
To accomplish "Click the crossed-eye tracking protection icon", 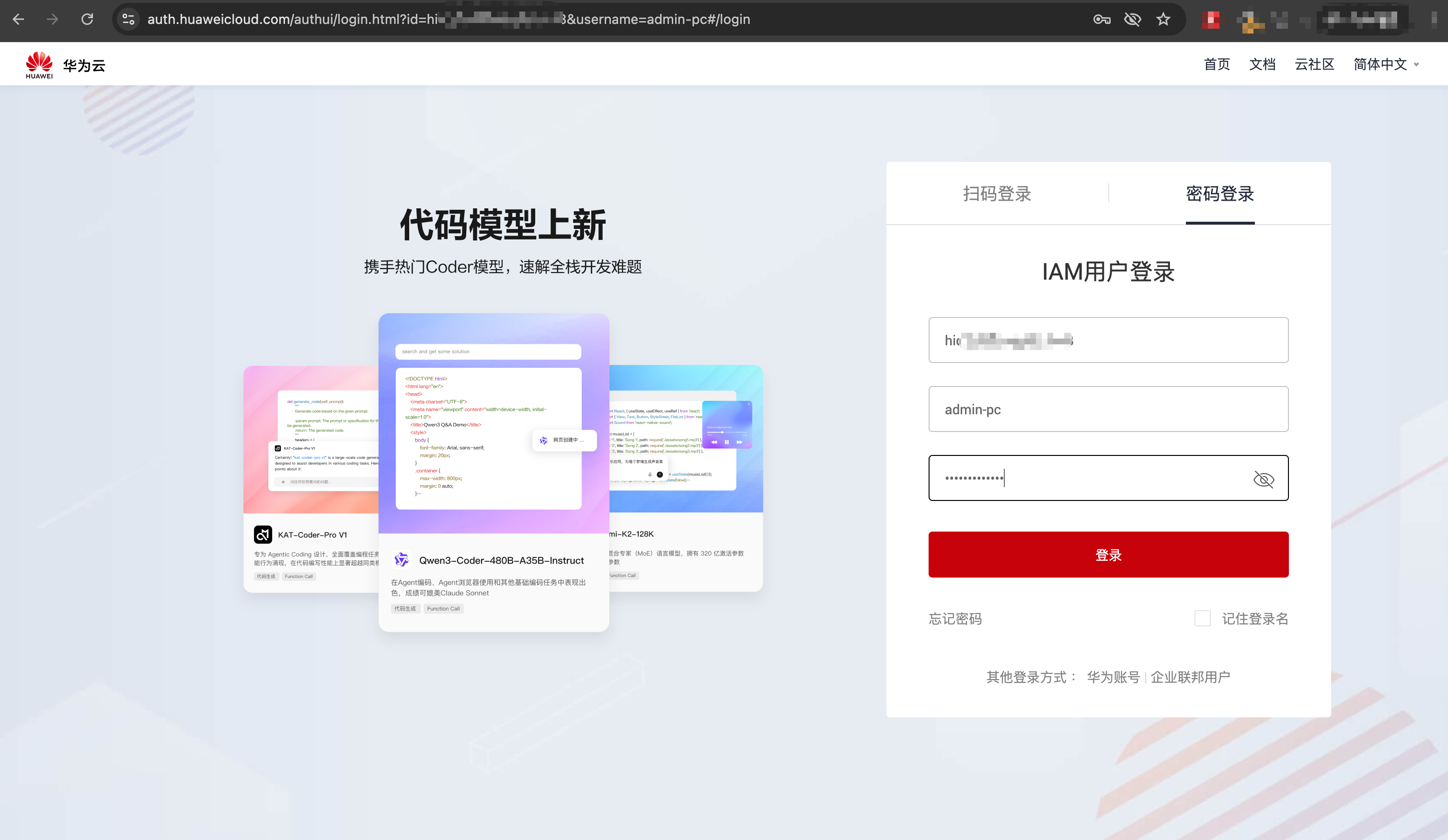I will pyautogui.click(x=1132, y=19).
